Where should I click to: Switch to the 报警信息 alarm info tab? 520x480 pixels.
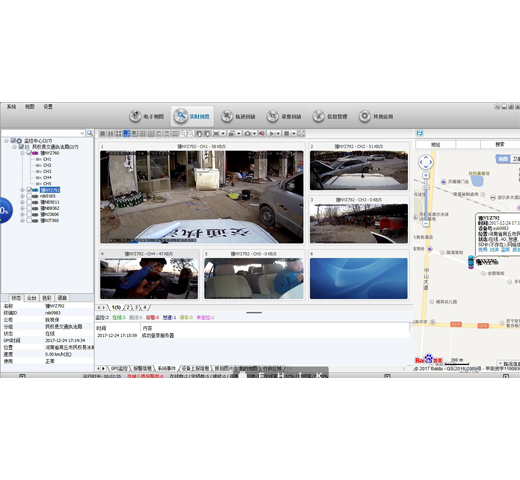pyautogui.click(x=142, y=368)
